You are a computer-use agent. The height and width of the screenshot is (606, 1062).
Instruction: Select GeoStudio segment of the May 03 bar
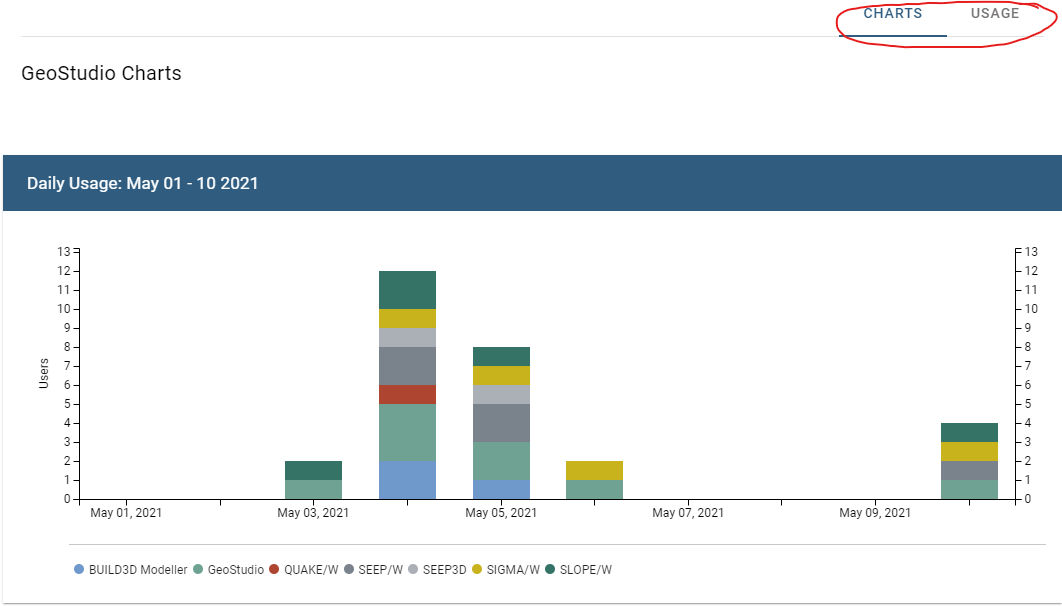click(314, 490)
